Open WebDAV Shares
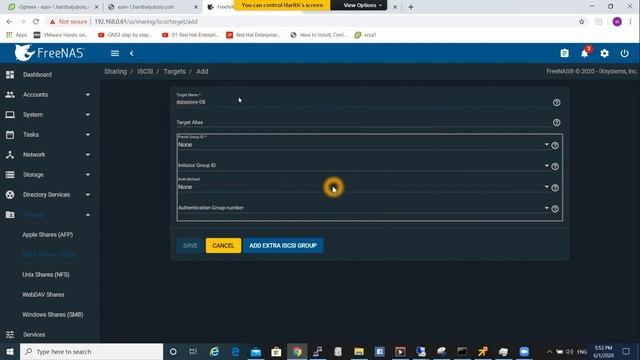Viewport: 640px width, 360px height. coord(43,295)
